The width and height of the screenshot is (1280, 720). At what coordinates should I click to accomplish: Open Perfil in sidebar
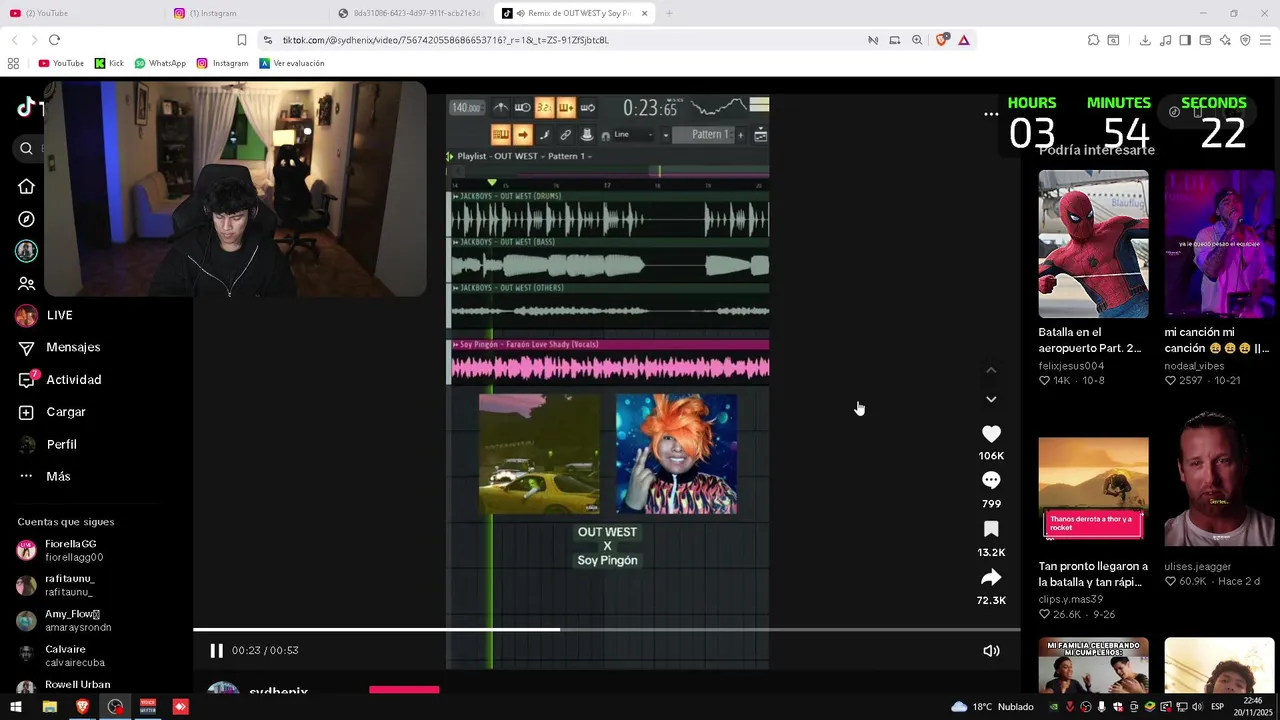pyautogui.click(x=47, y=444)
